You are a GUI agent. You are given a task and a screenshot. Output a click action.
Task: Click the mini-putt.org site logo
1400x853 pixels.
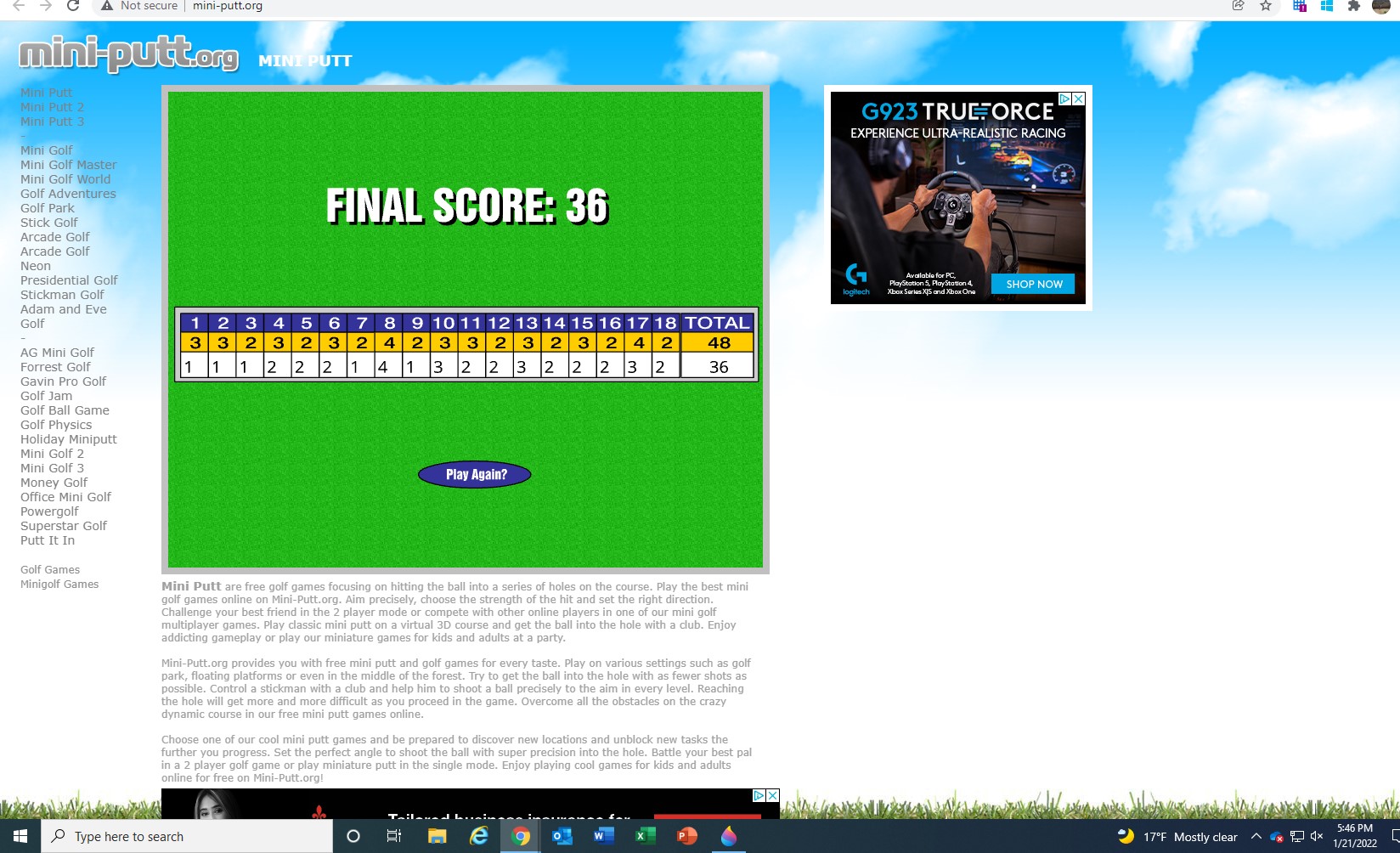point(128,54)
